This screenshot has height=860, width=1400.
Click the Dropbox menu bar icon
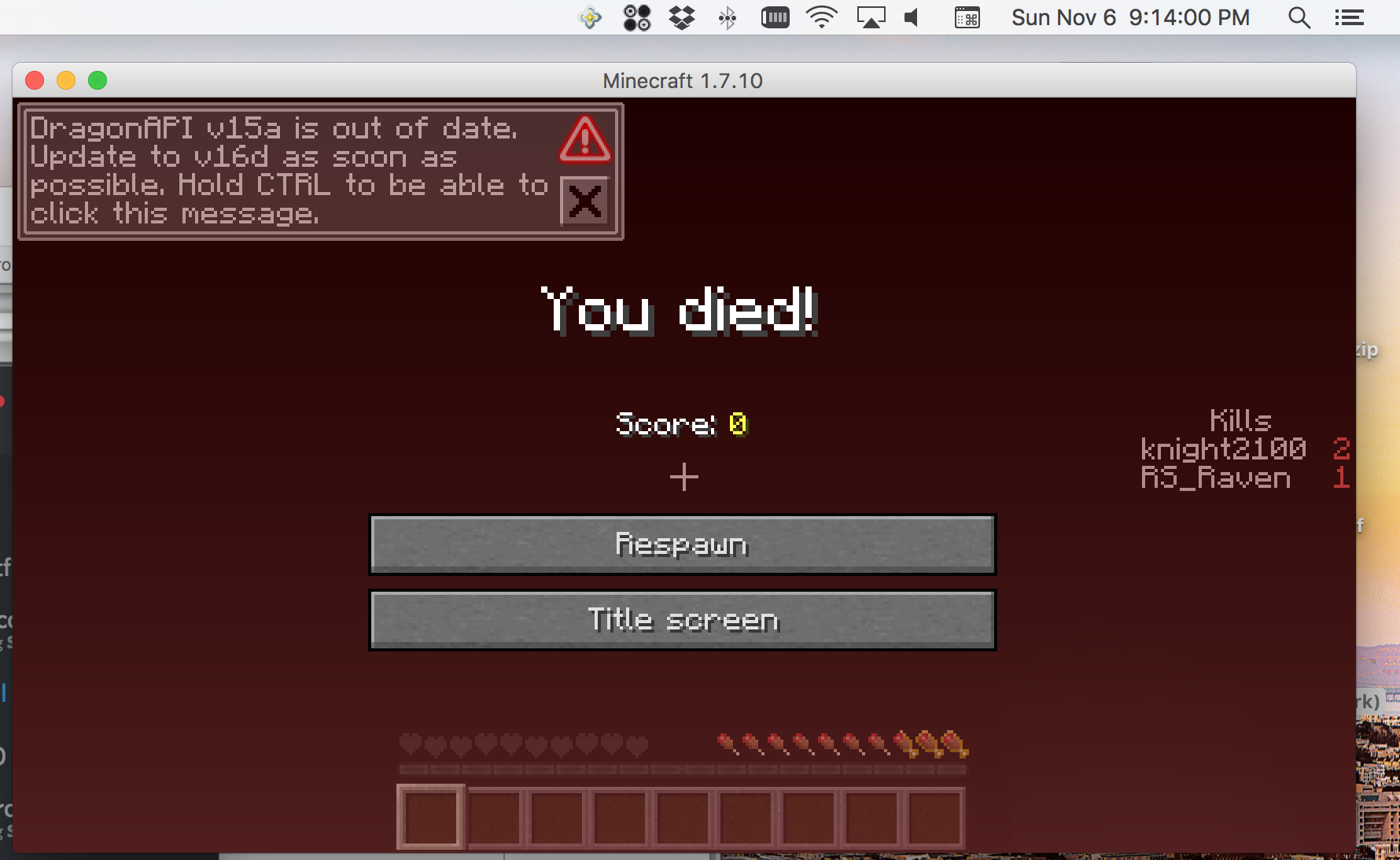click(682, 17)
